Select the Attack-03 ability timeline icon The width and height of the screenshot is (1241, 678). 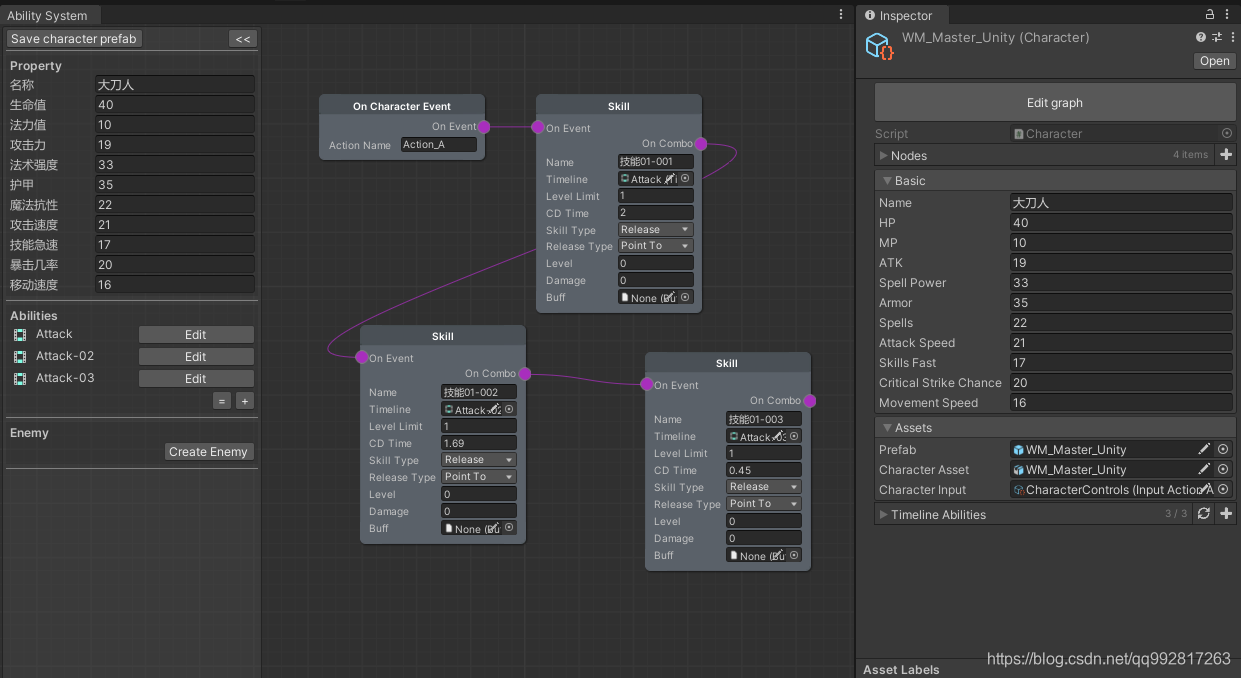click(20, 379)
